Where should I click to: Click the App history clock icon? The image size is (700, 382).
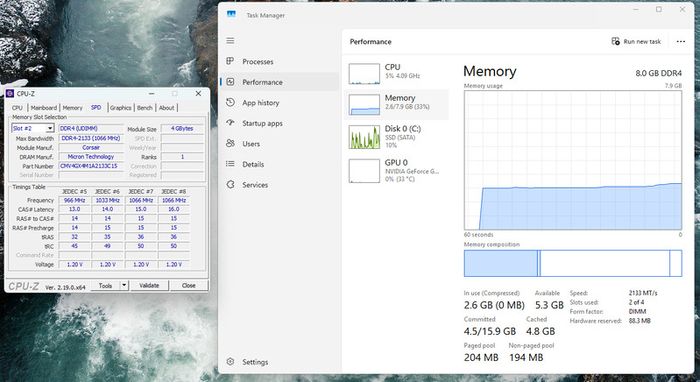230,102
